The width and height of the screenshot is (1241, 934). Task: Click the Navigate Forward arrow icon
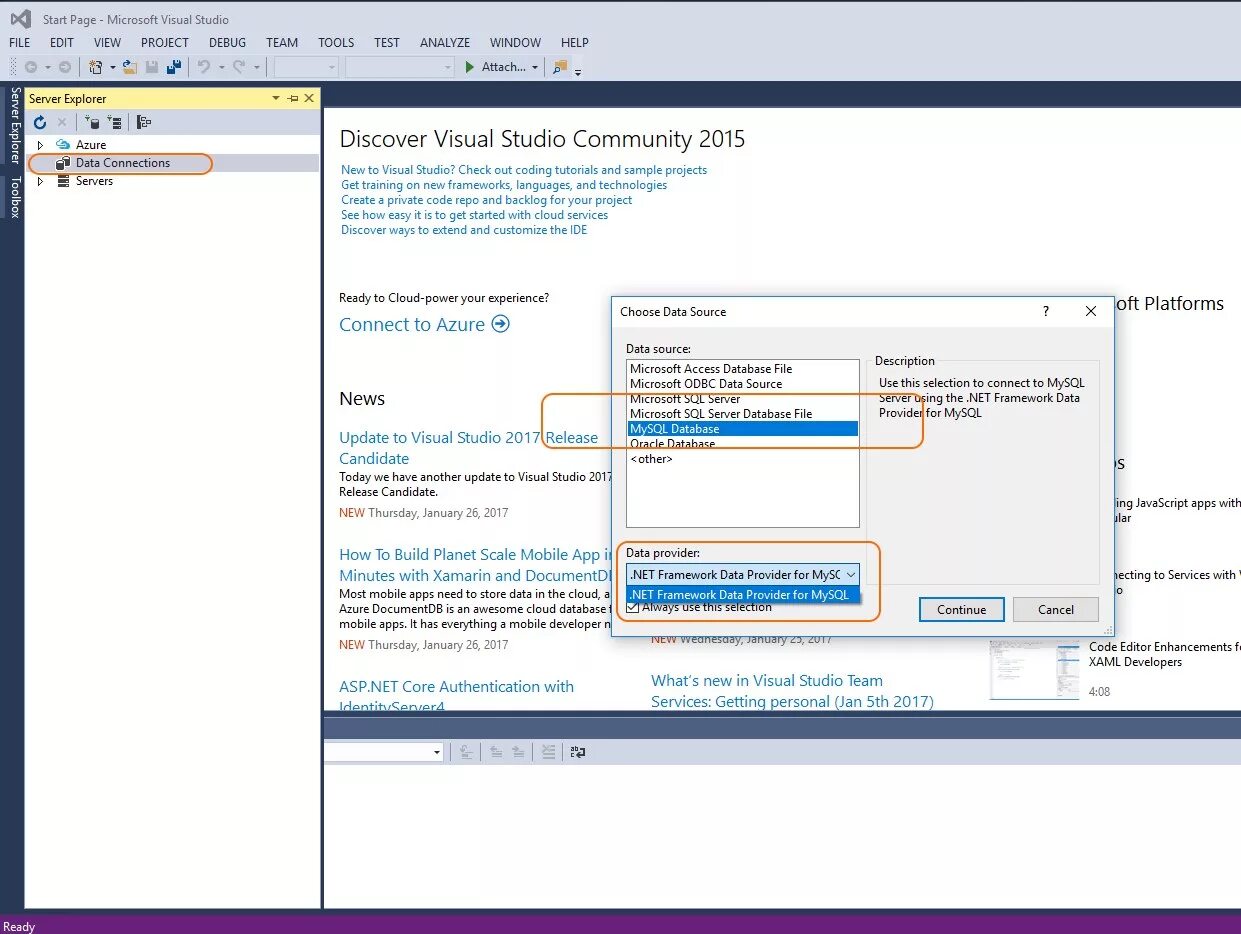65,67
